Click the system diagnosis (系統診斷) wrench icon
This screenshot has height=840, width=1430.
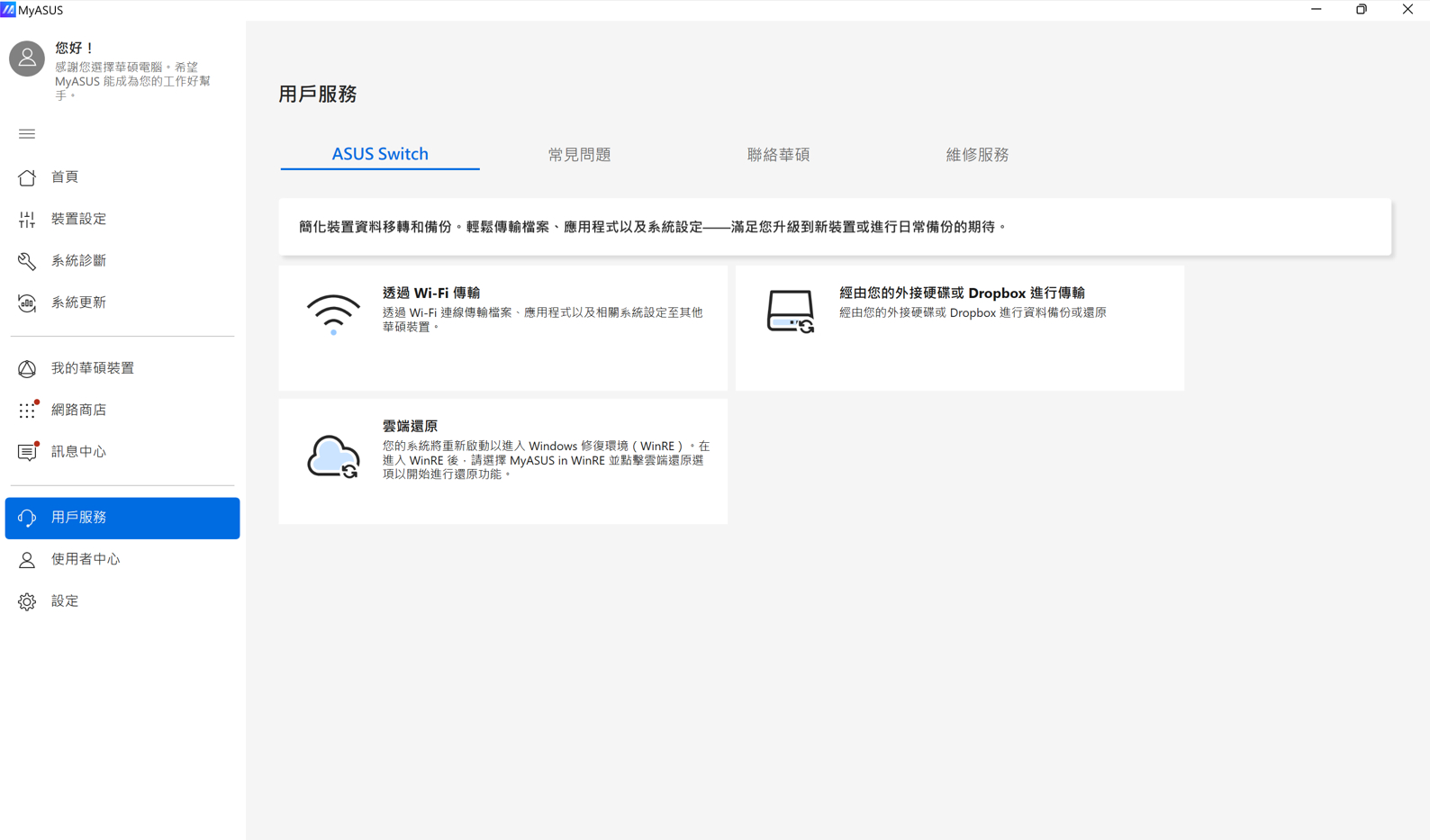click(27, 261)
